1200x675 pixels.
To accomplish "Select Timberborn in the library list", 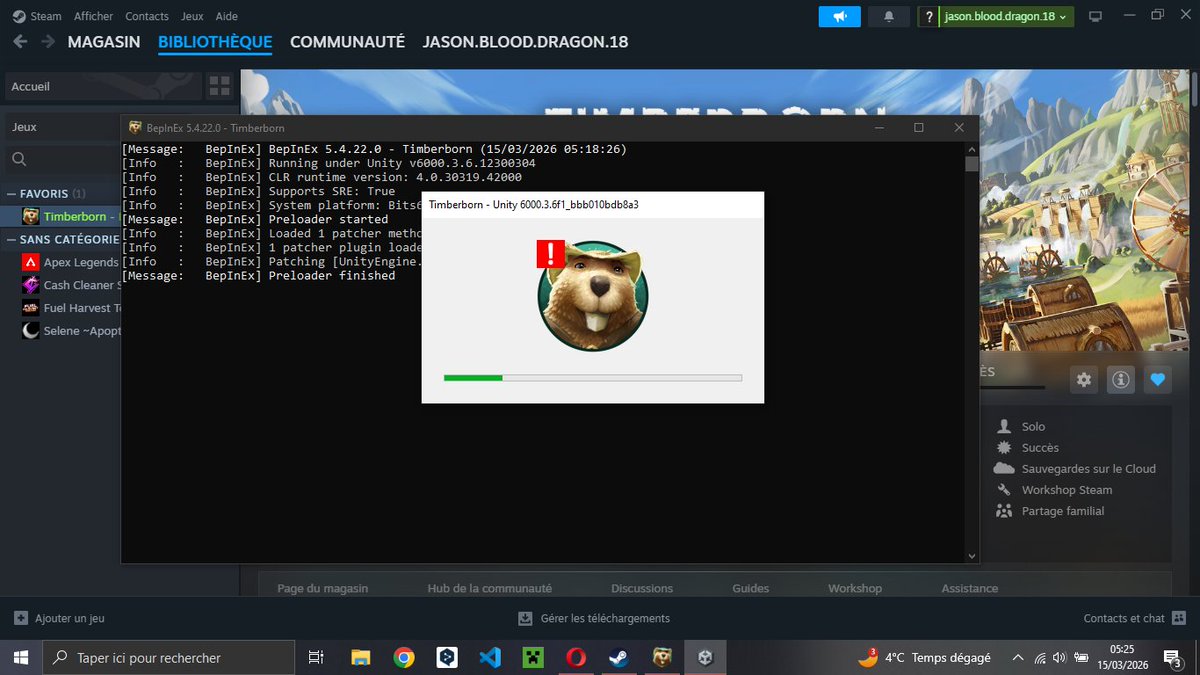I will pos(71,216).
